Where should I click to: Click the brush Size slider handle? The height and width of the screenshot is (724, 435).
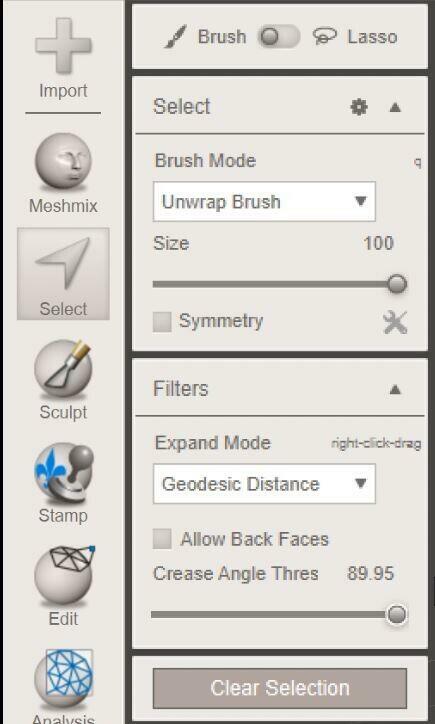point(397,284)
